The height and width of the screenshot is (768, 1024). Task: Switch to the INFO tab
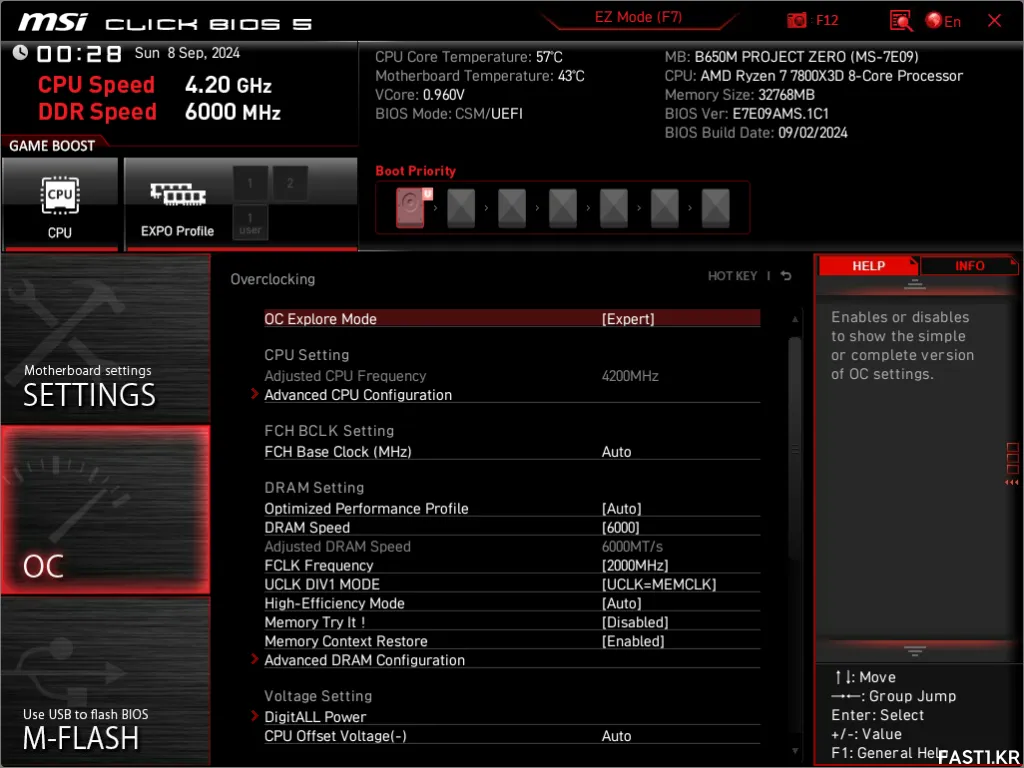[969, 266]
